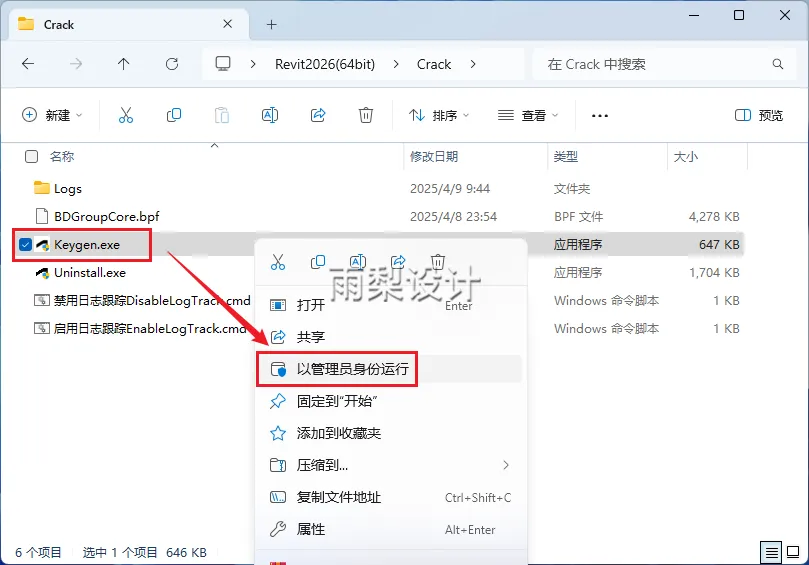Click the toolbar Rename icon

pos(270,115)
